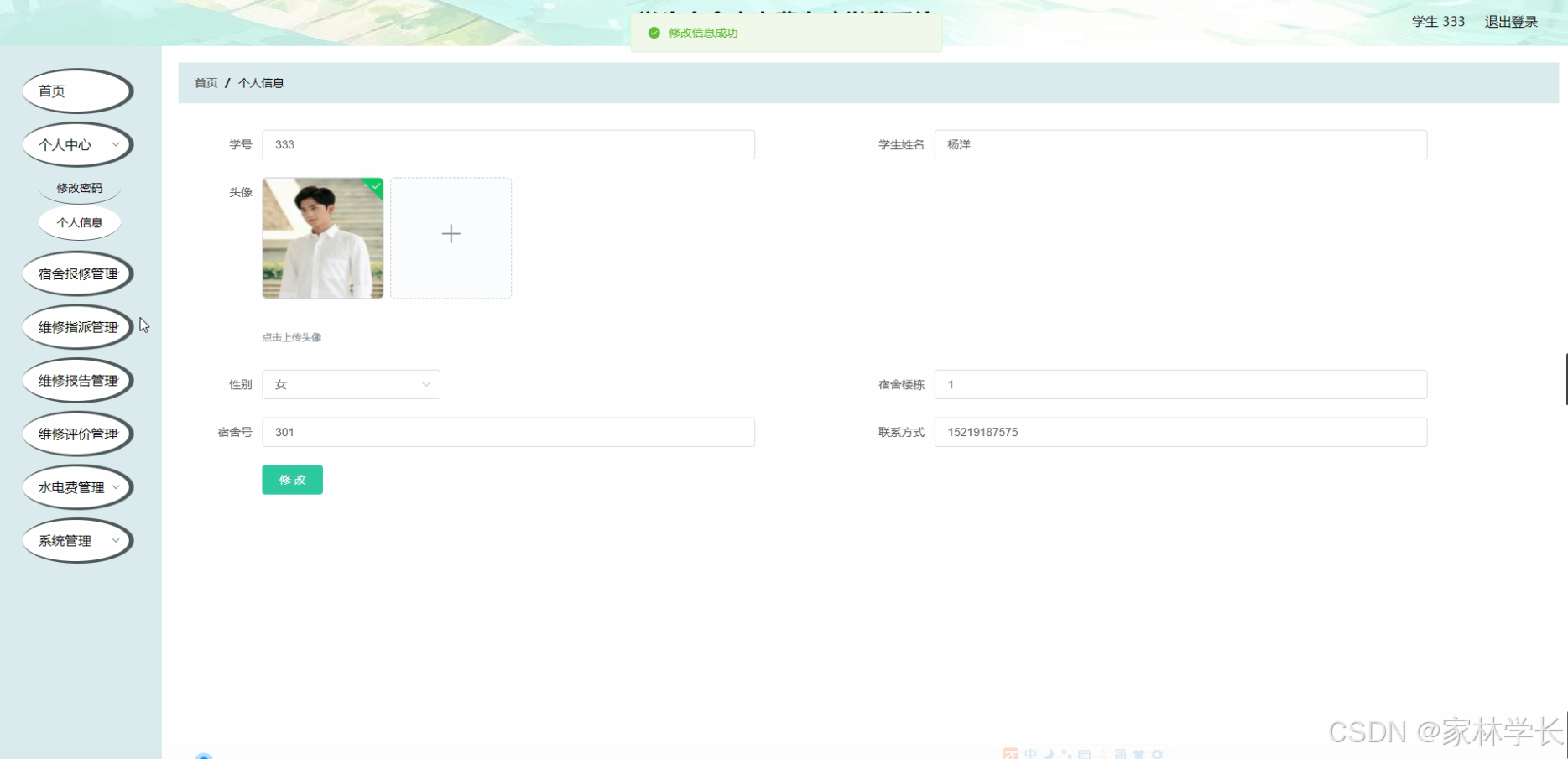Click the green checkmark on the avatar thumbnail
The height and width of the screenshot is (759, 1568).
[x=374, y=186]
